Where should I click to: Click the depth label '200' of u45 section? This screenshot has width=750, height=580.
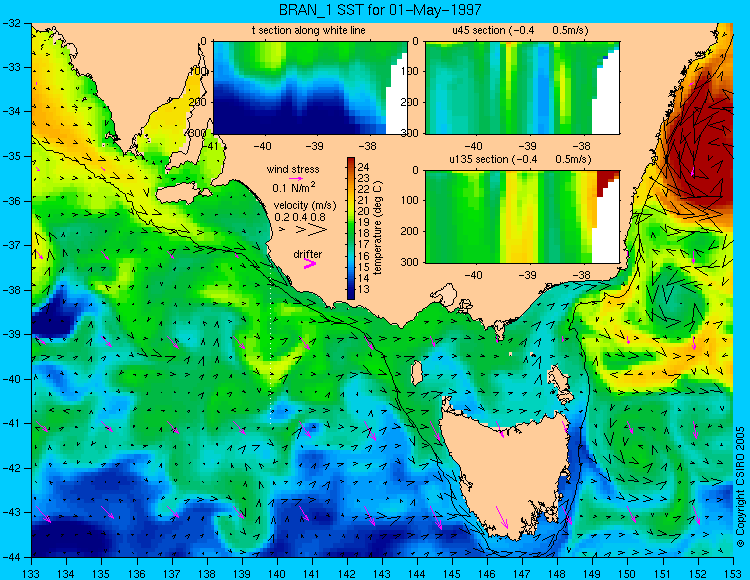pos(410,102)
